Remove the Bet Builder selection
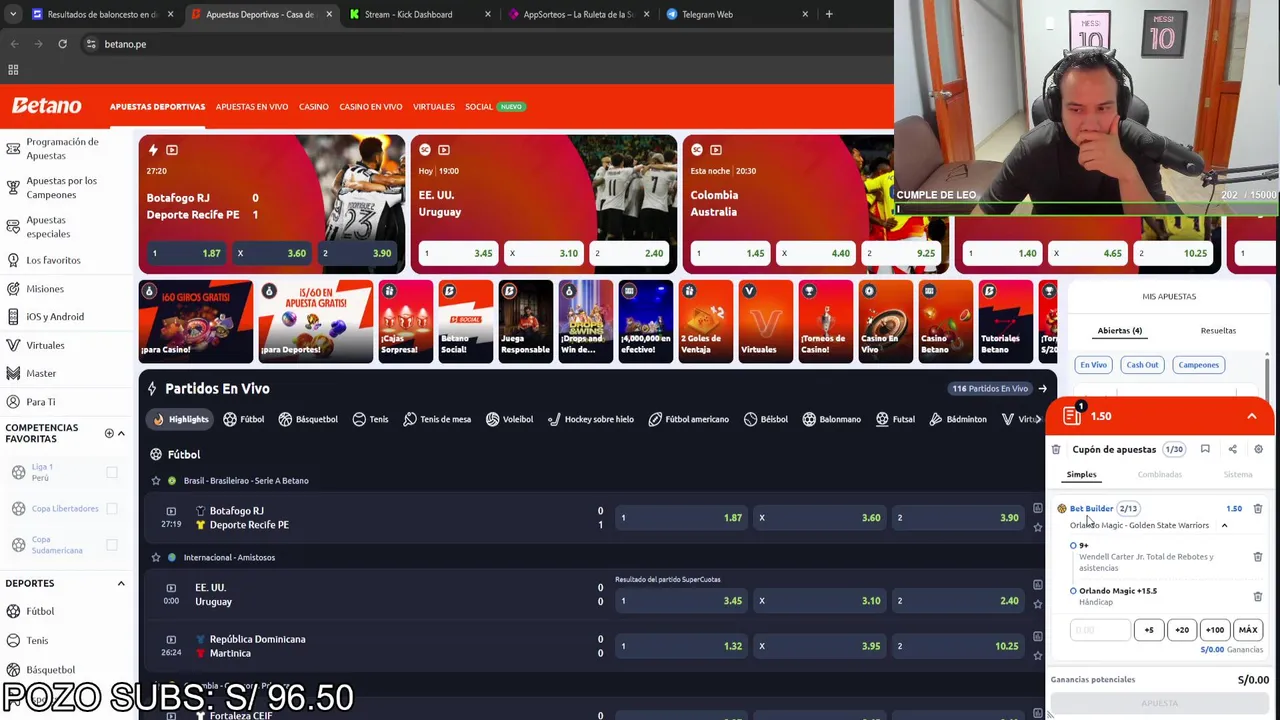 1258,509
